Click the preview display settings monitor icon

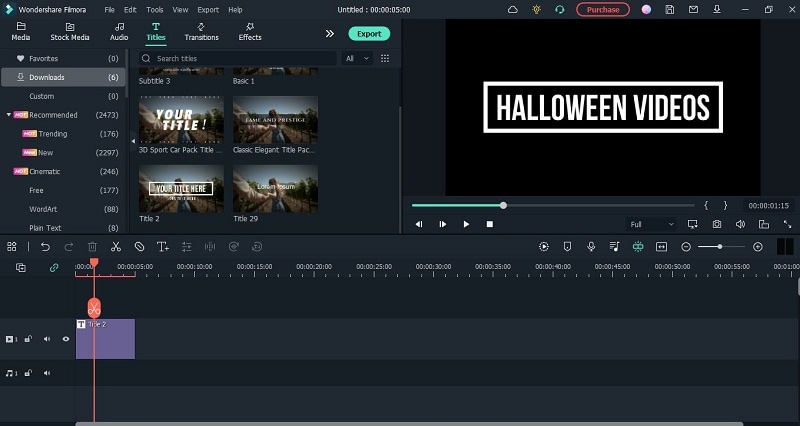692,224
